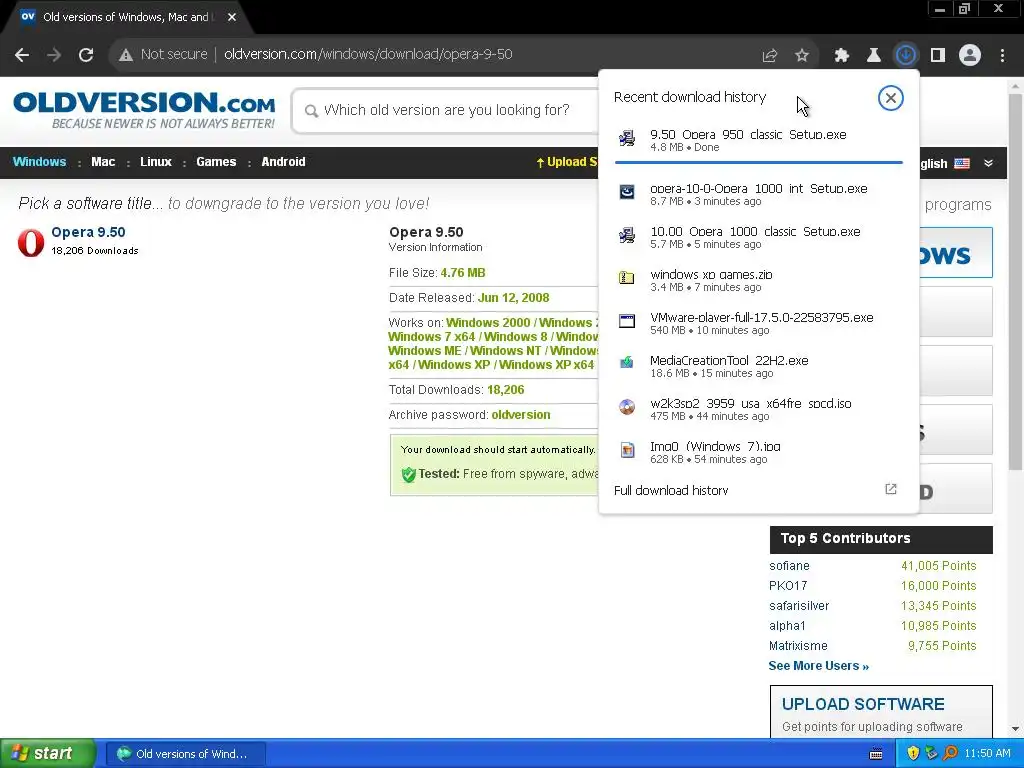Open the Opera 9.50 title link
This screenshot has width=1024, height=768.
(88, 232)
